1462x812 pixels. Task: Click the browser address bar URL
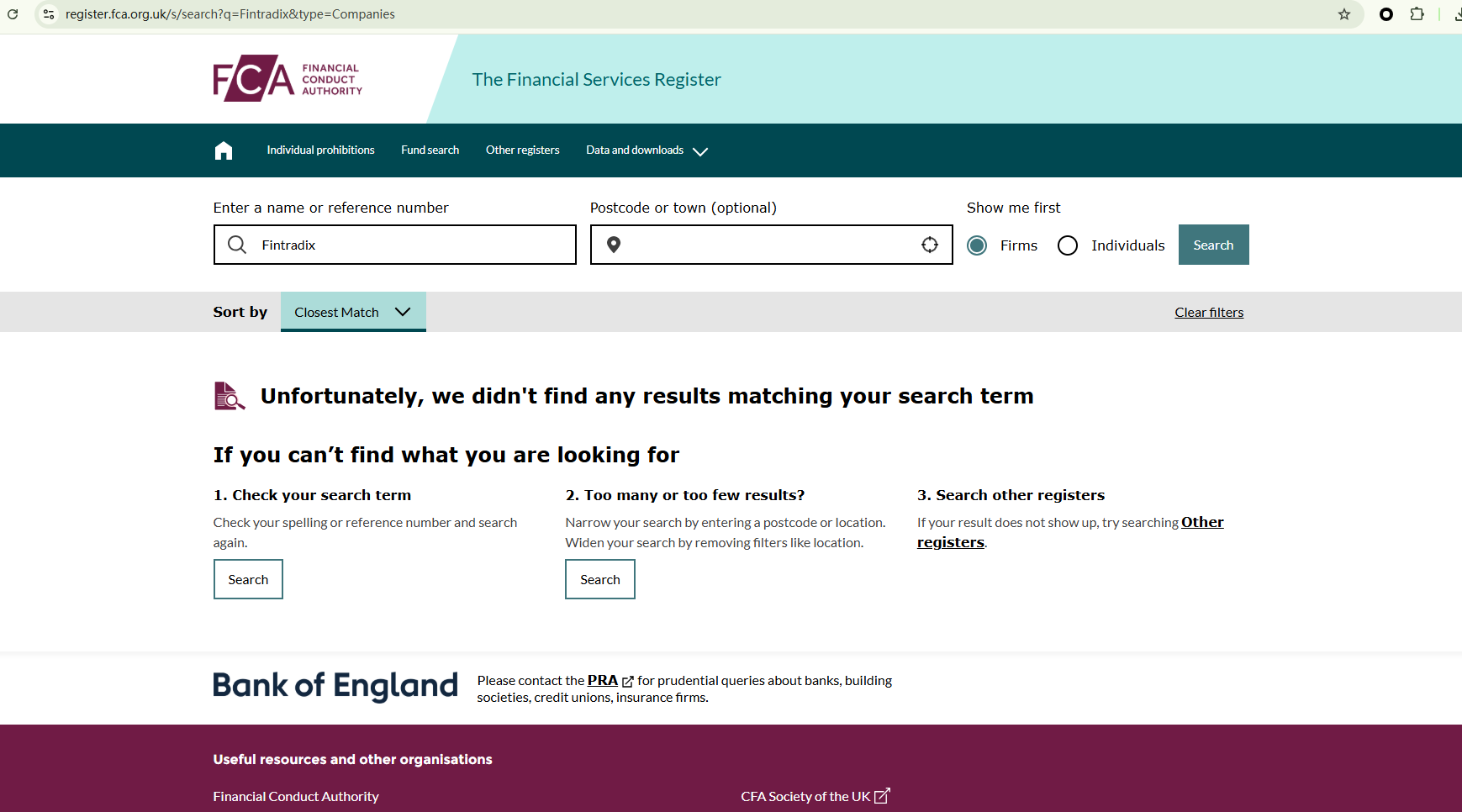(x=230, y=14)
